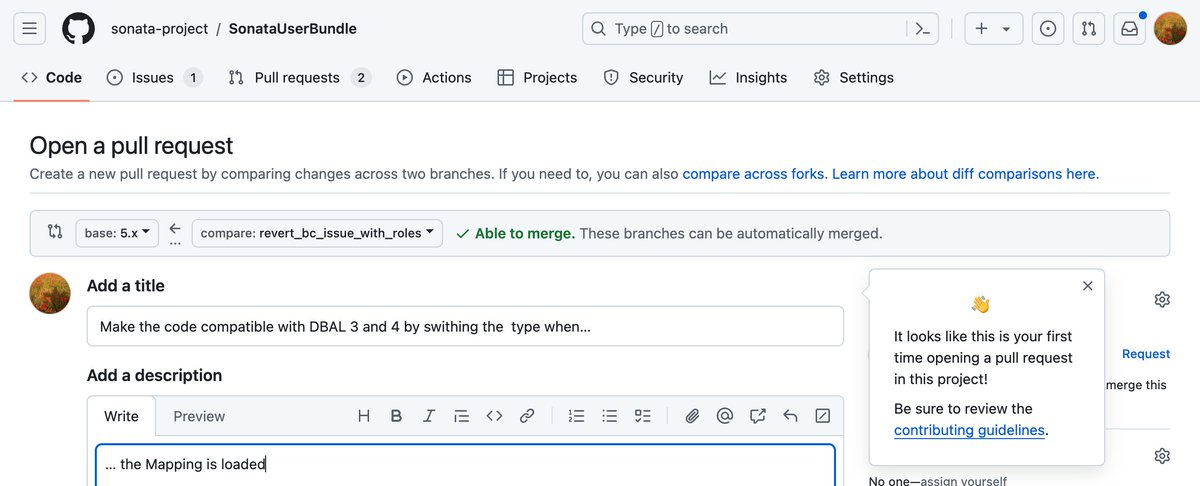Insert a quote using toolbar icon
1200x486 pixels.
coord(461,416)
